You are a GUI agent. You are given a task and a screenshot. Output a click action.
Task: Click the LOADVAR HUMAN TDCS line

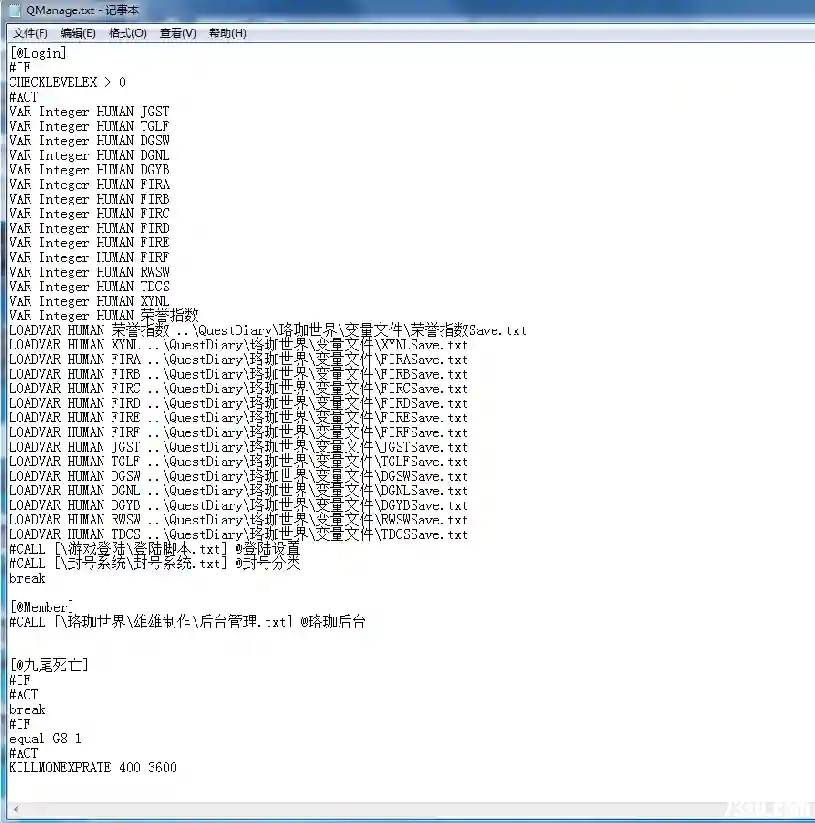238,535
